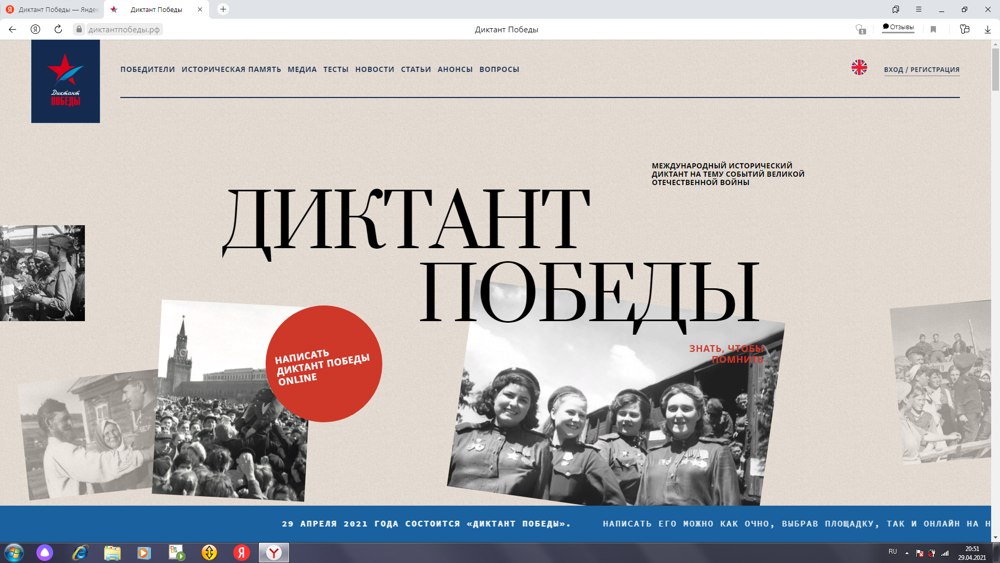Open red Yandex Я taskbar icon
Image resolution: width=1000 pixels, height=563 pixels.
241,552
